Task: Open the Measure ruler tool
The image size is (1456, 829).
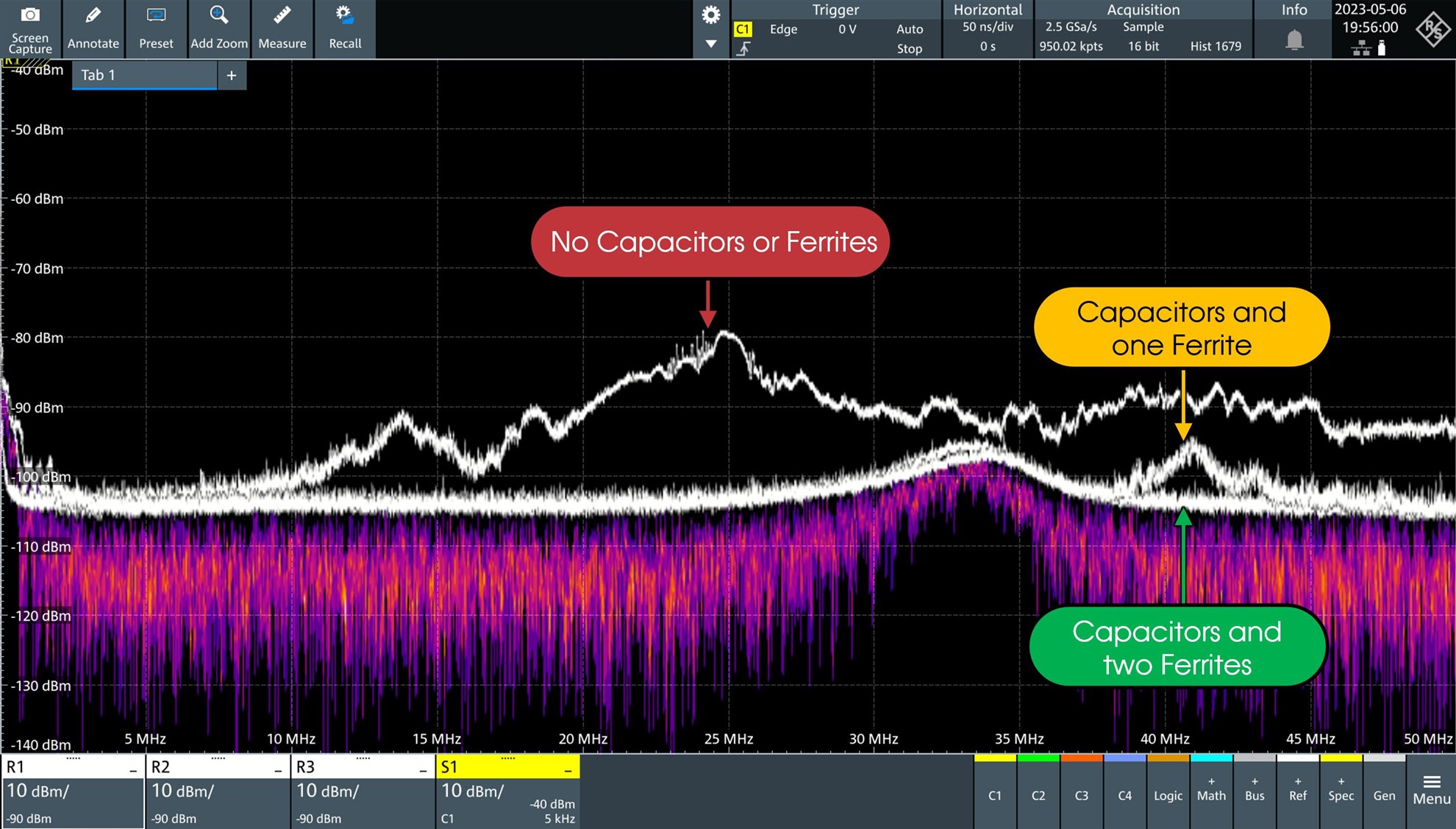Action: pyautogui.click(x=282, y=29)
